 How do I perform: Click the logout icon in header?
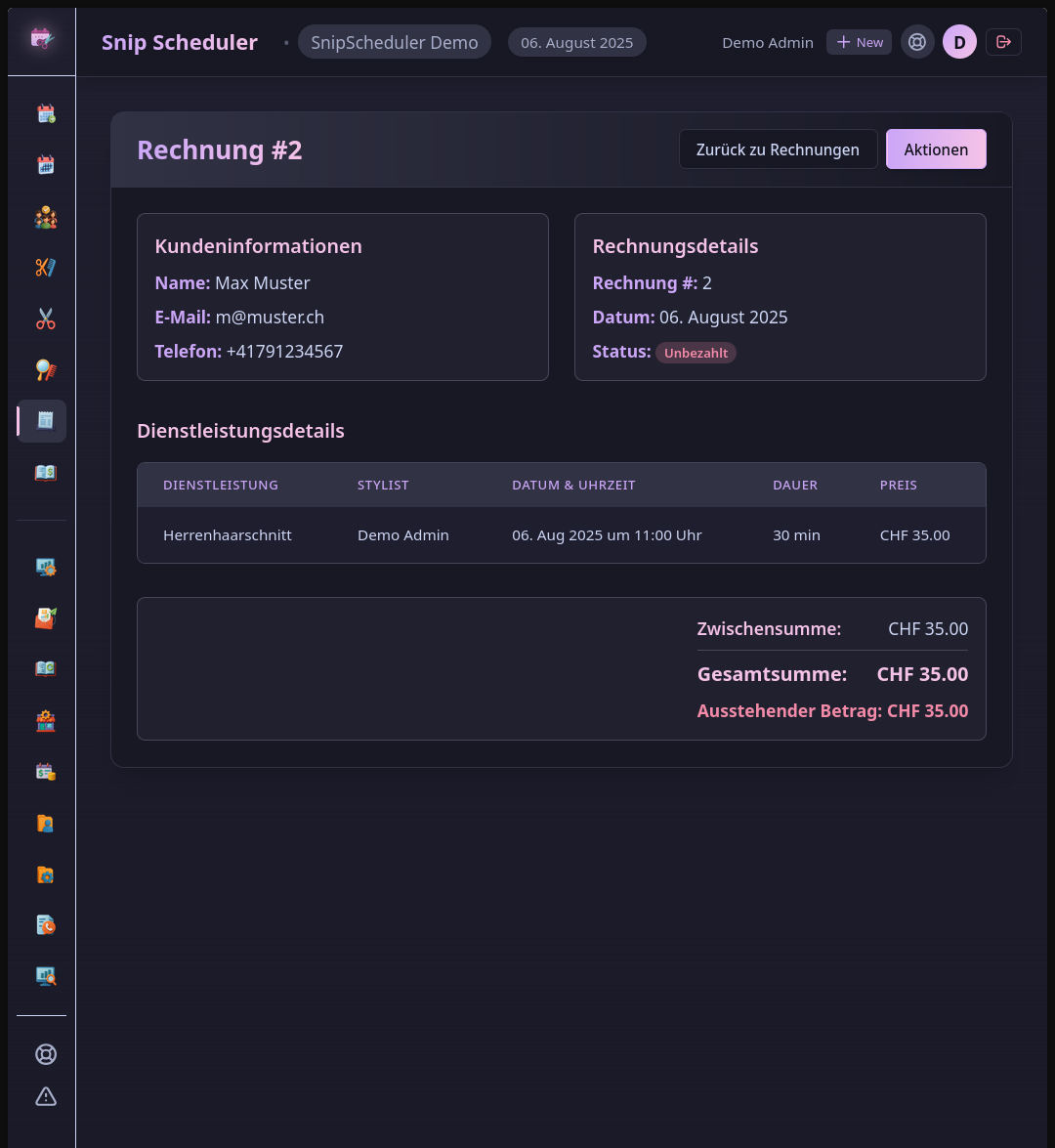(1003, 42)
